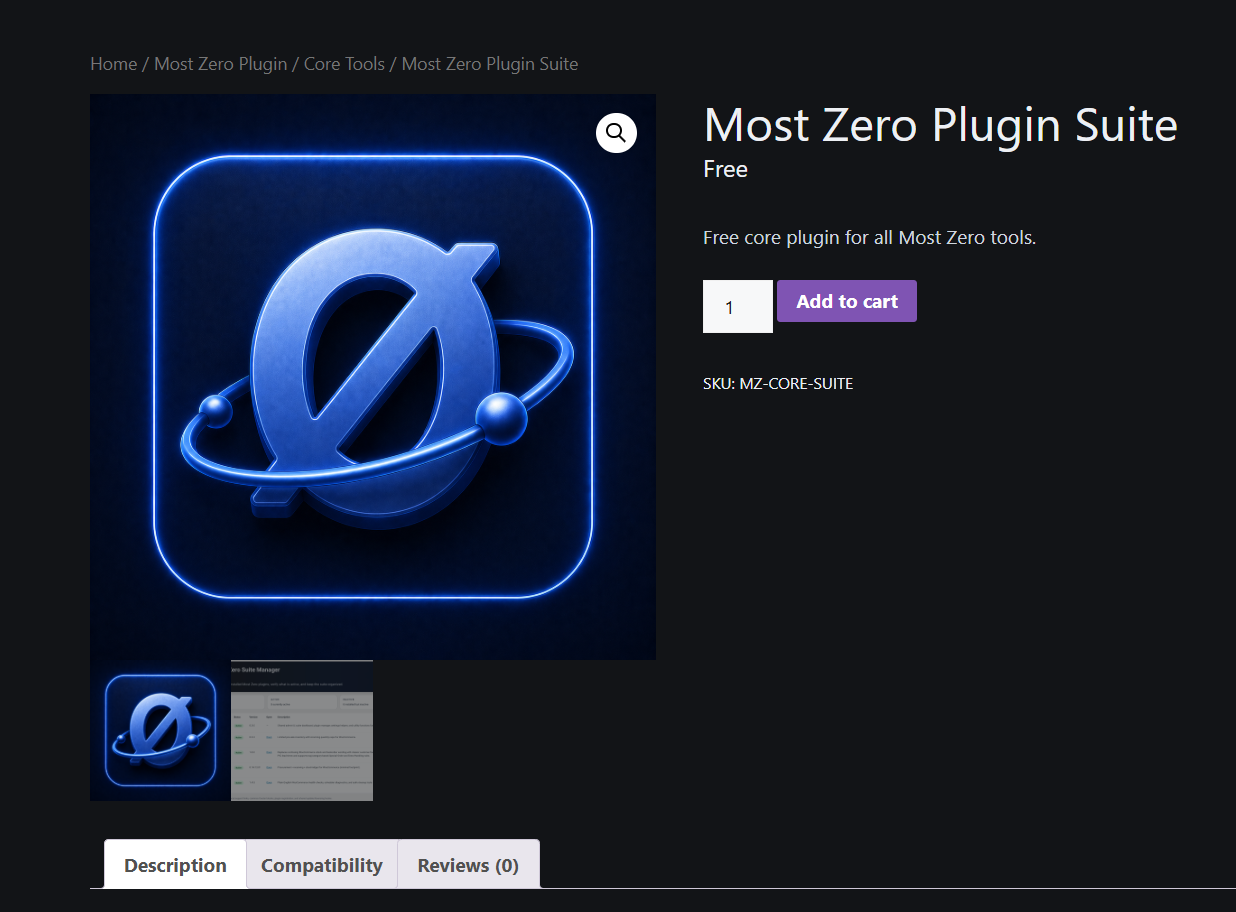Image resolution: width=1236 pixels, height=912 pixels.
Task: Click the final Most Zero Plugin Suite breadcrumb
Action: pos(490,64)
